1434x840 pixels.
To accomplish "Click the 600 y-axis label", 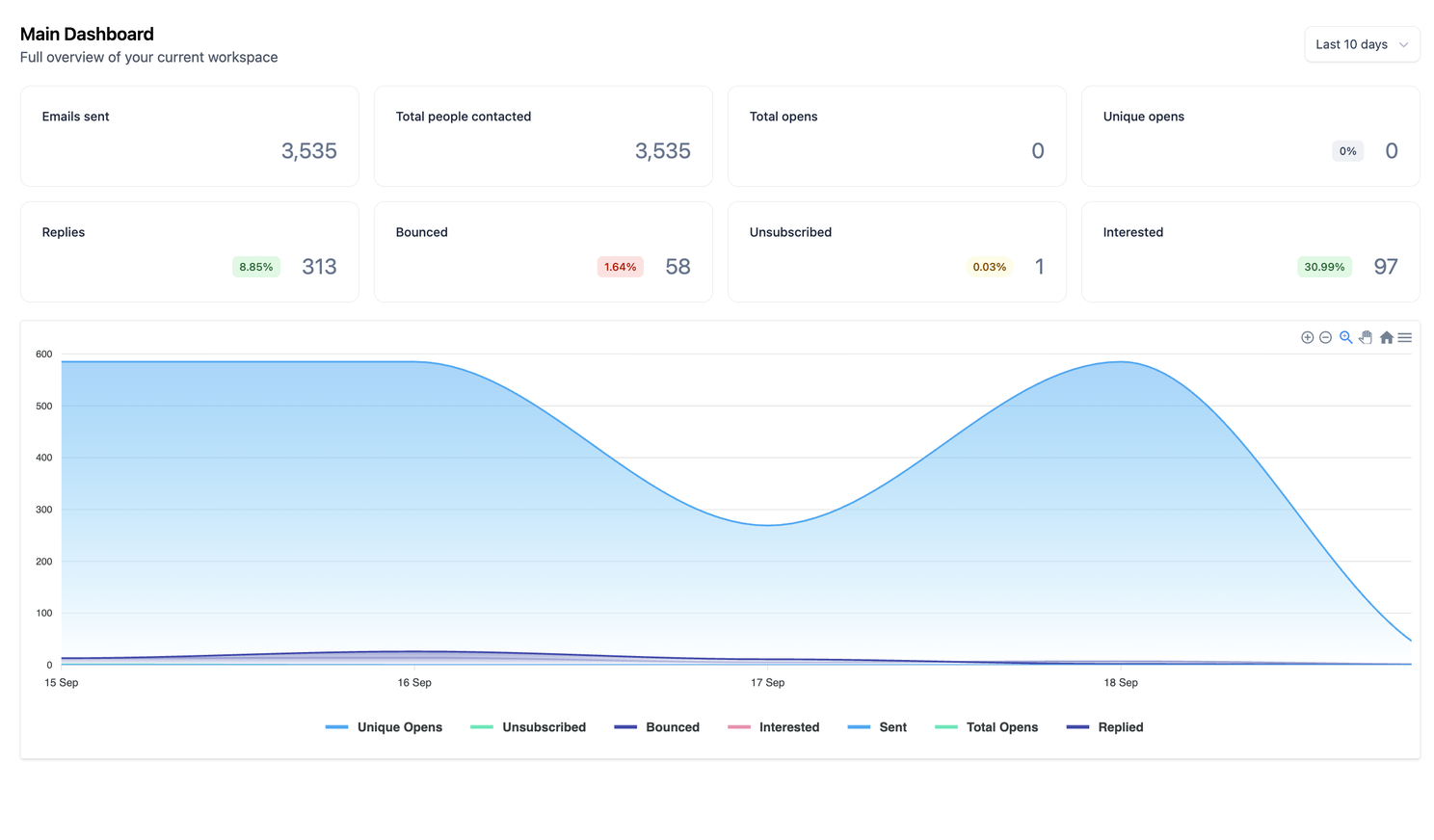I will coord(43,354).
